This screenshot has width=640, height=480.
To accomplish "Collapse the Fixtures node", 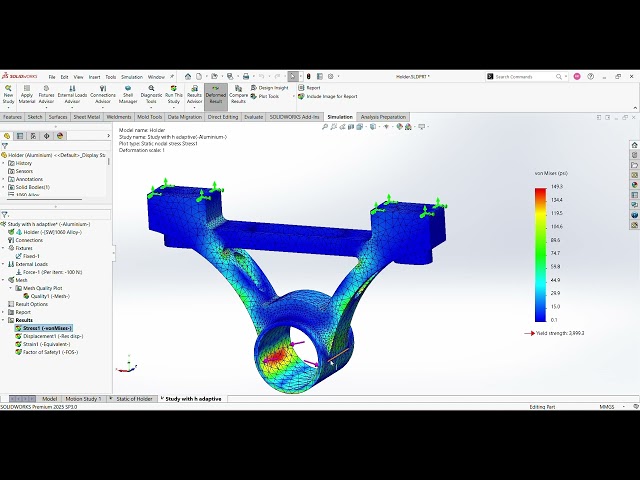I will 4,248.
